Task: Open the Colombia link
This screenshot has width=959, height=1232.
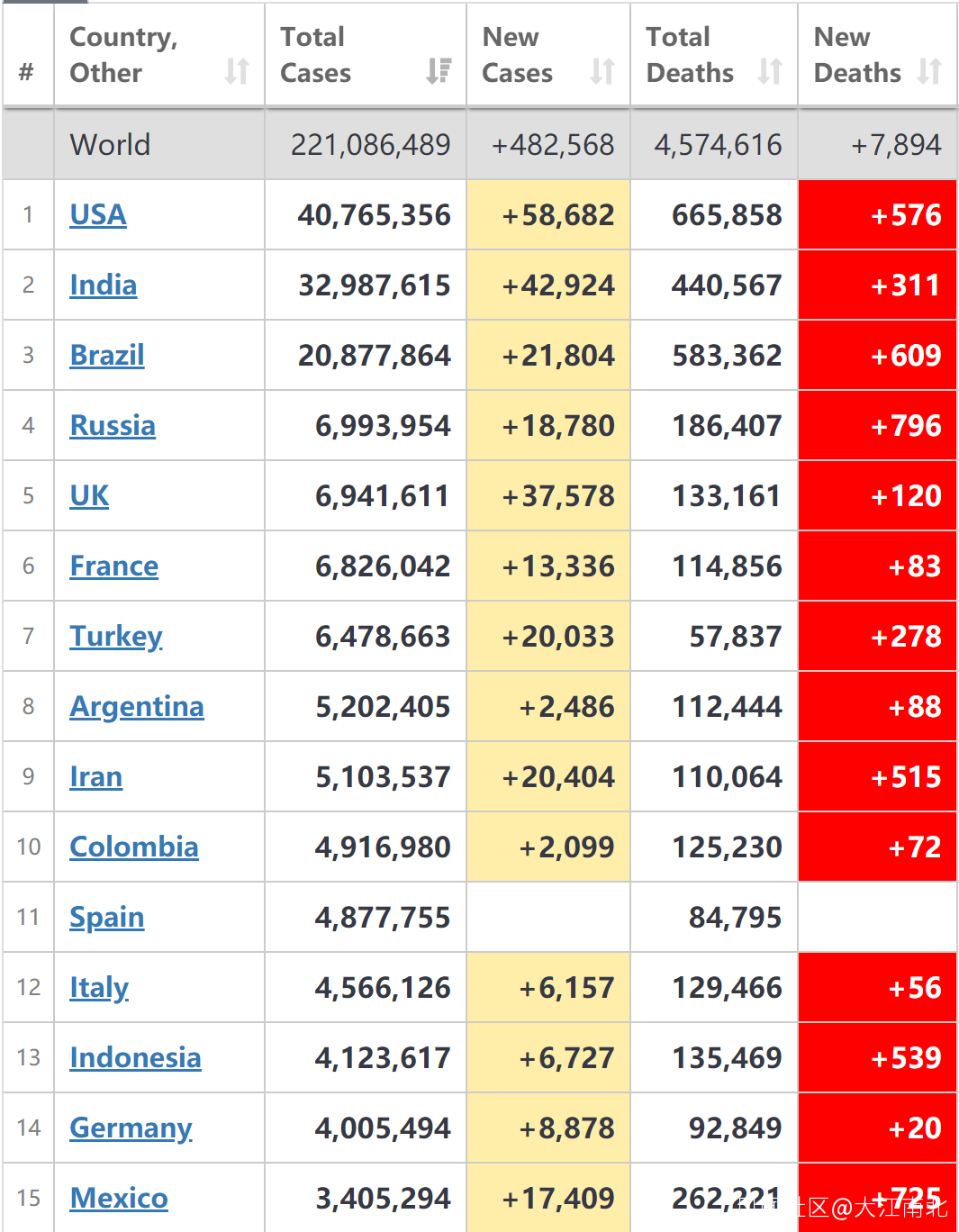Action: (x=134, y=847)
